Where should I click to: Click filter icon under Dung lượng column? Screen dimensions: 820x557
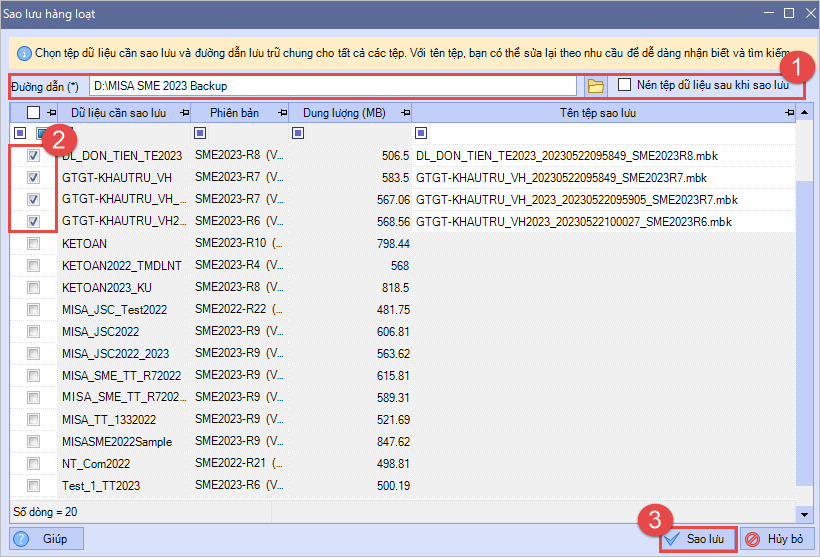point(298,133)
